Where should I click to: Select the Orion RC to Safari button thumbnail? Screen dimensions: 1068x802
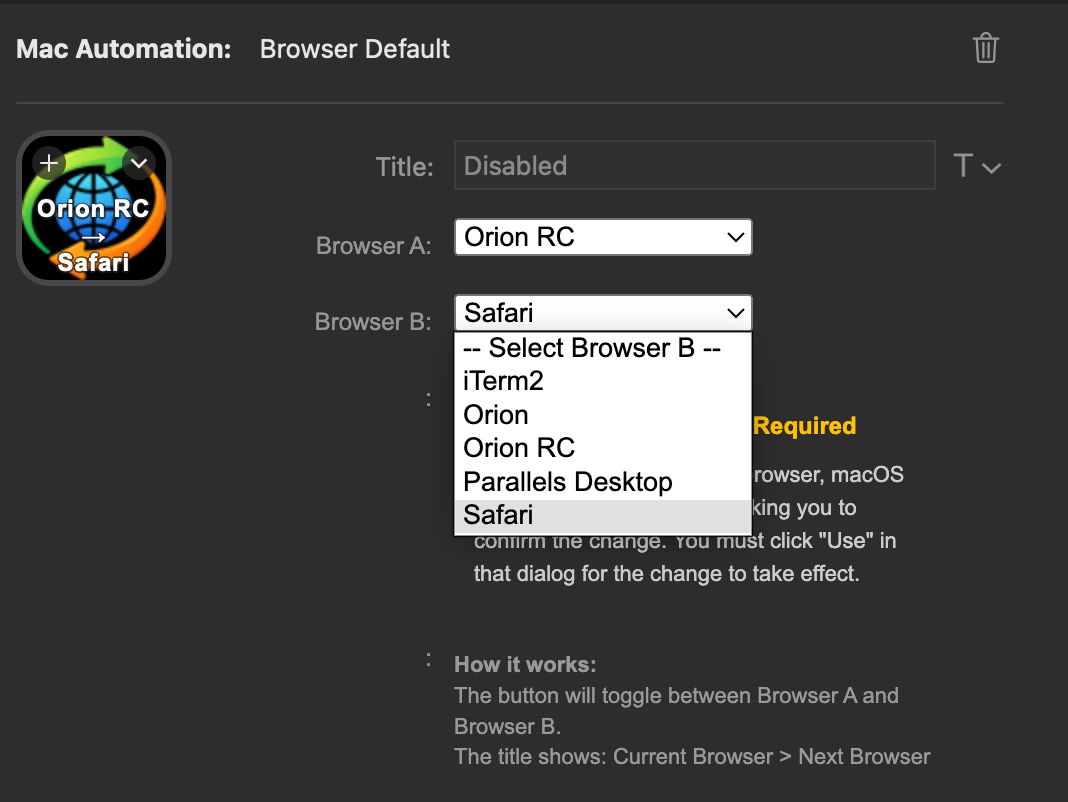tap(93, 207)
